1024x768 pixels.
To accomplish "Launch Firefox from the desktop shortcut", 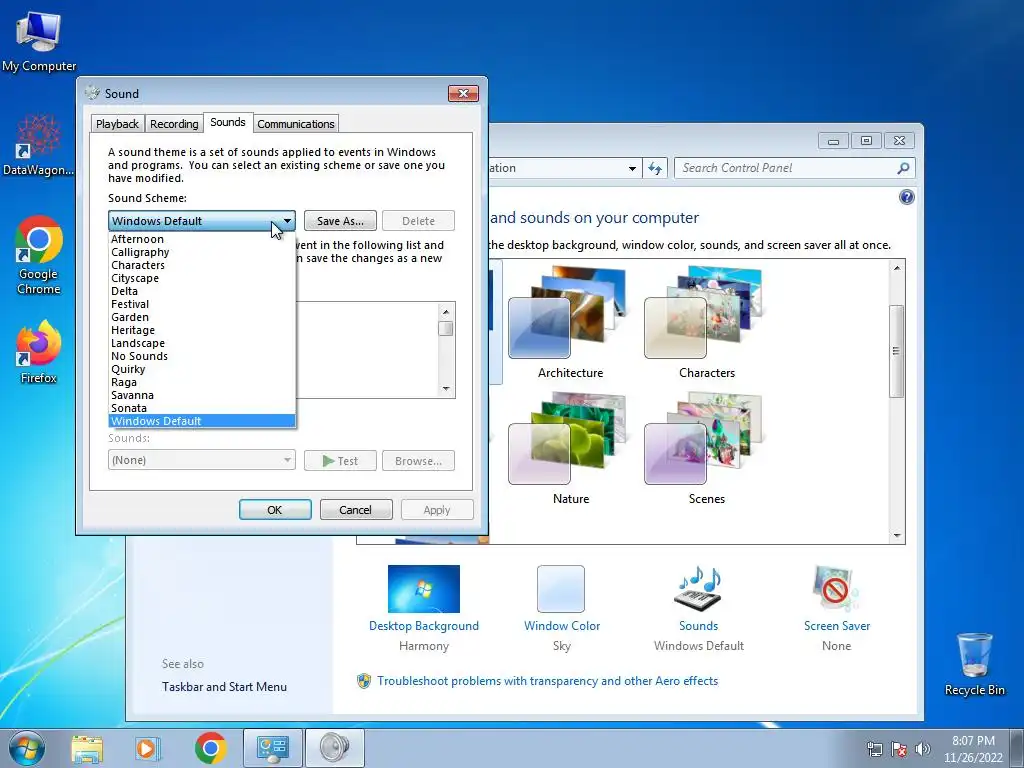I will pos(39,351).
